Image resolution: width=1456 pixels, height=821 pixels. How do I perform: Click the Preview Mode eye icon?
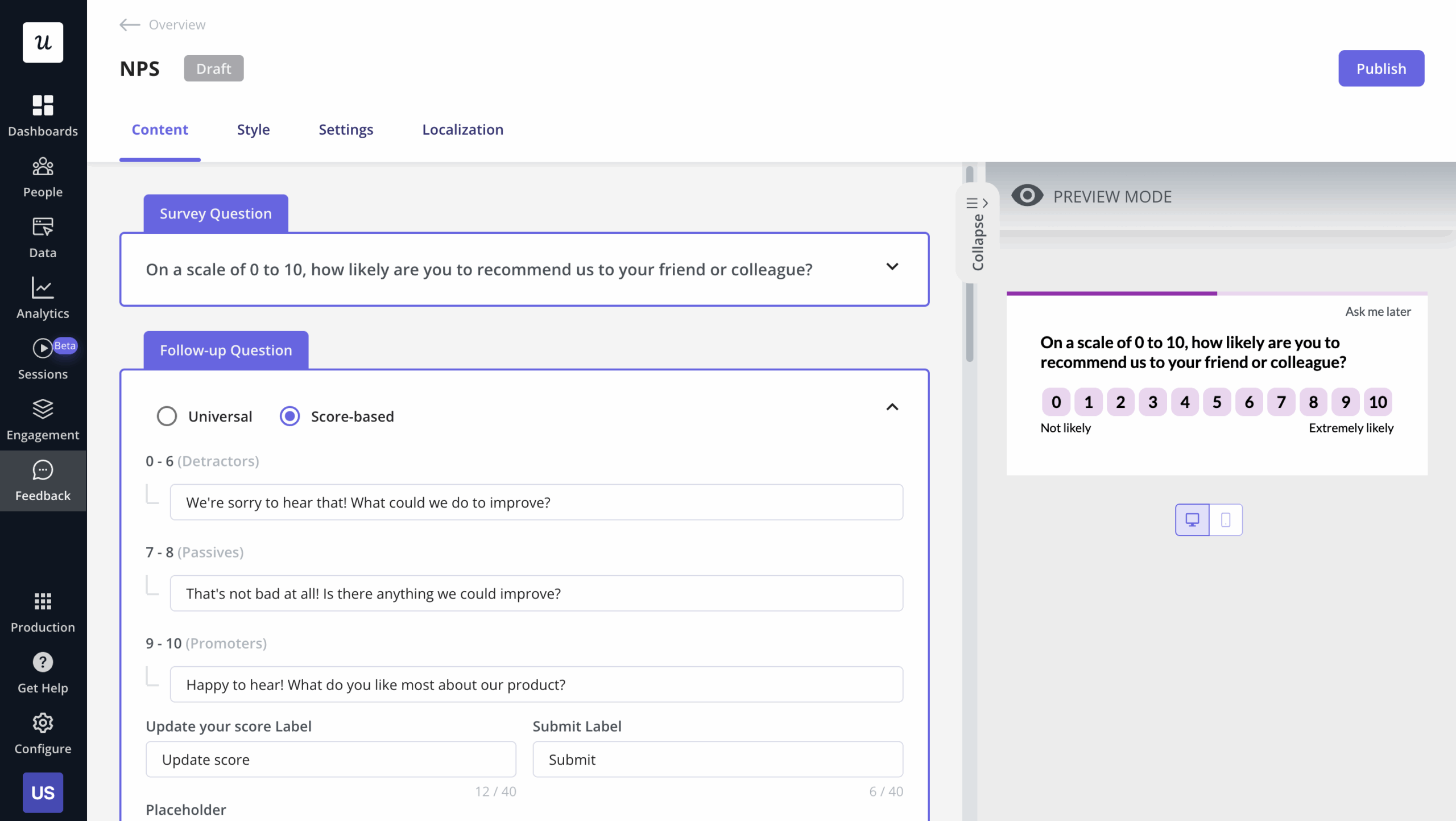point(1027,196)
